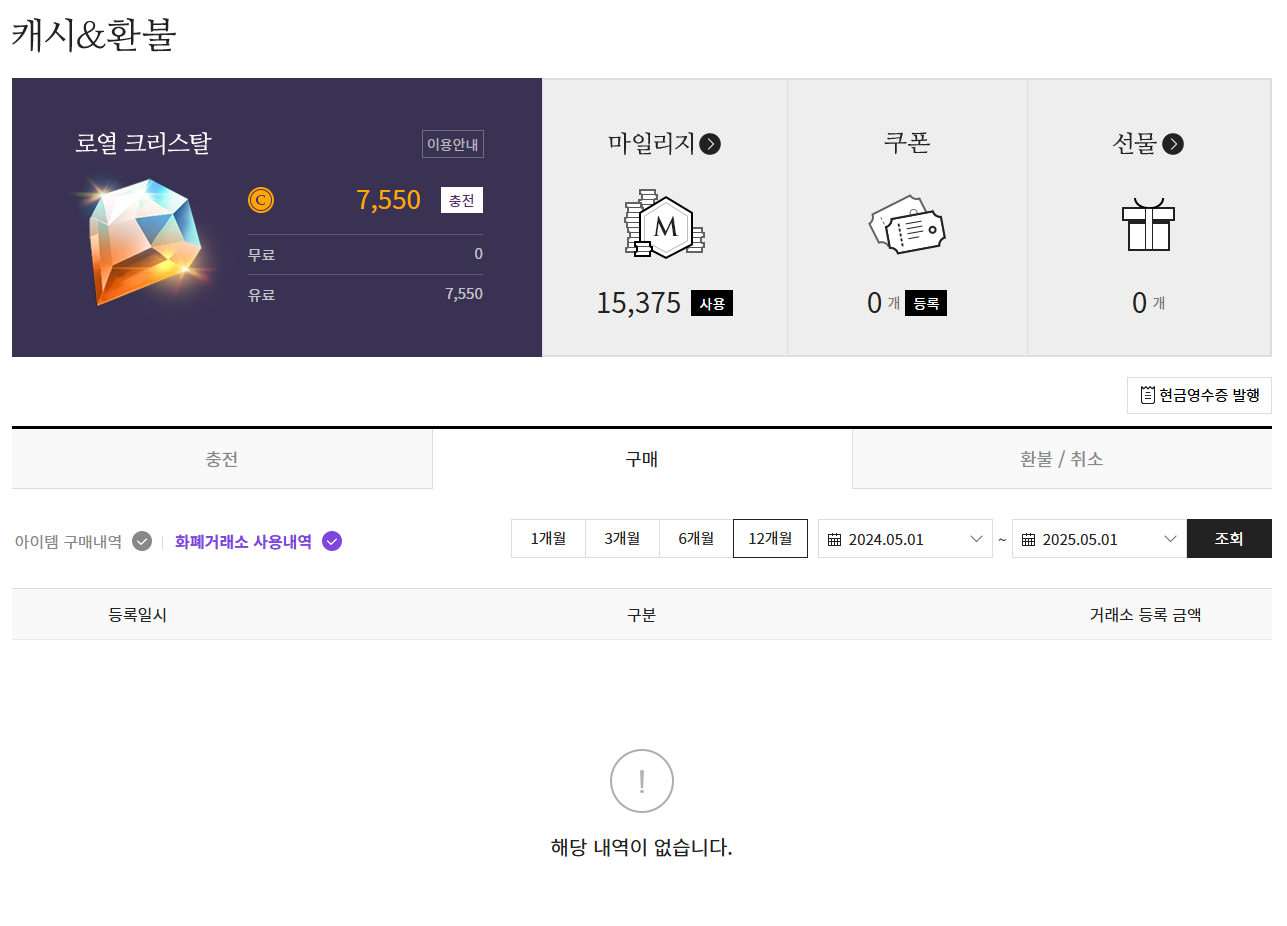Select the 아이템 구매내역 check filter
This screenshot has width=1287, height=926.
[142, 541]
